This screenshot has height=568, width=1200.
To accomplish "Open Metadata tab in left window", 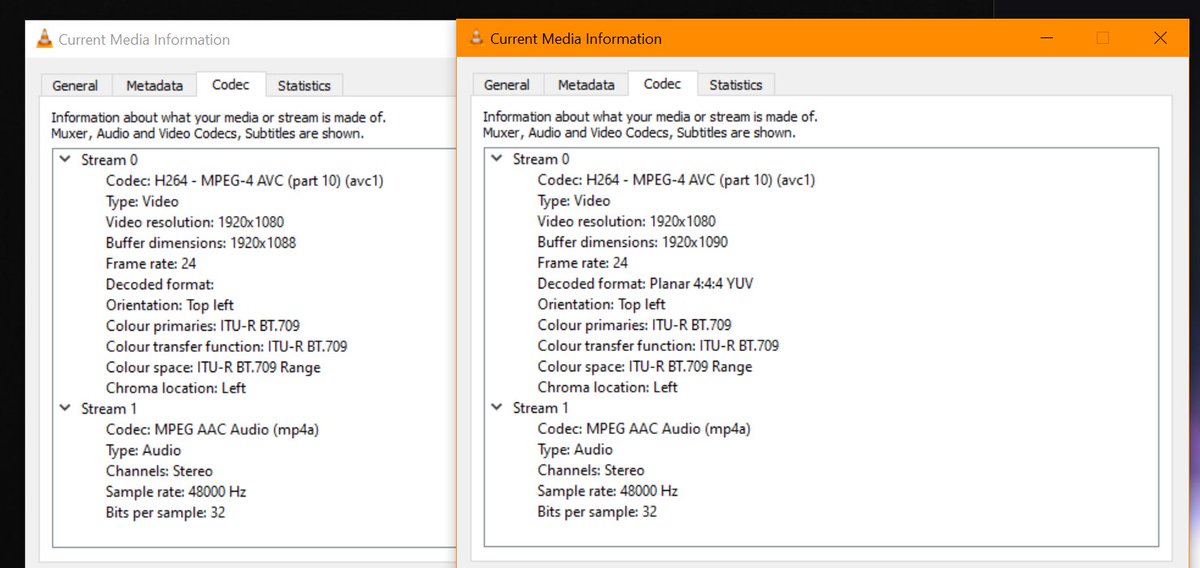I will (154, 86).
